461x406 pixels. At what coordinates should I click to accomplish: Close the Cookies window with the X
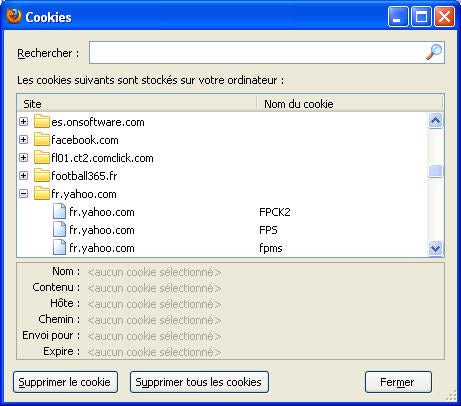tap(444, 17)
